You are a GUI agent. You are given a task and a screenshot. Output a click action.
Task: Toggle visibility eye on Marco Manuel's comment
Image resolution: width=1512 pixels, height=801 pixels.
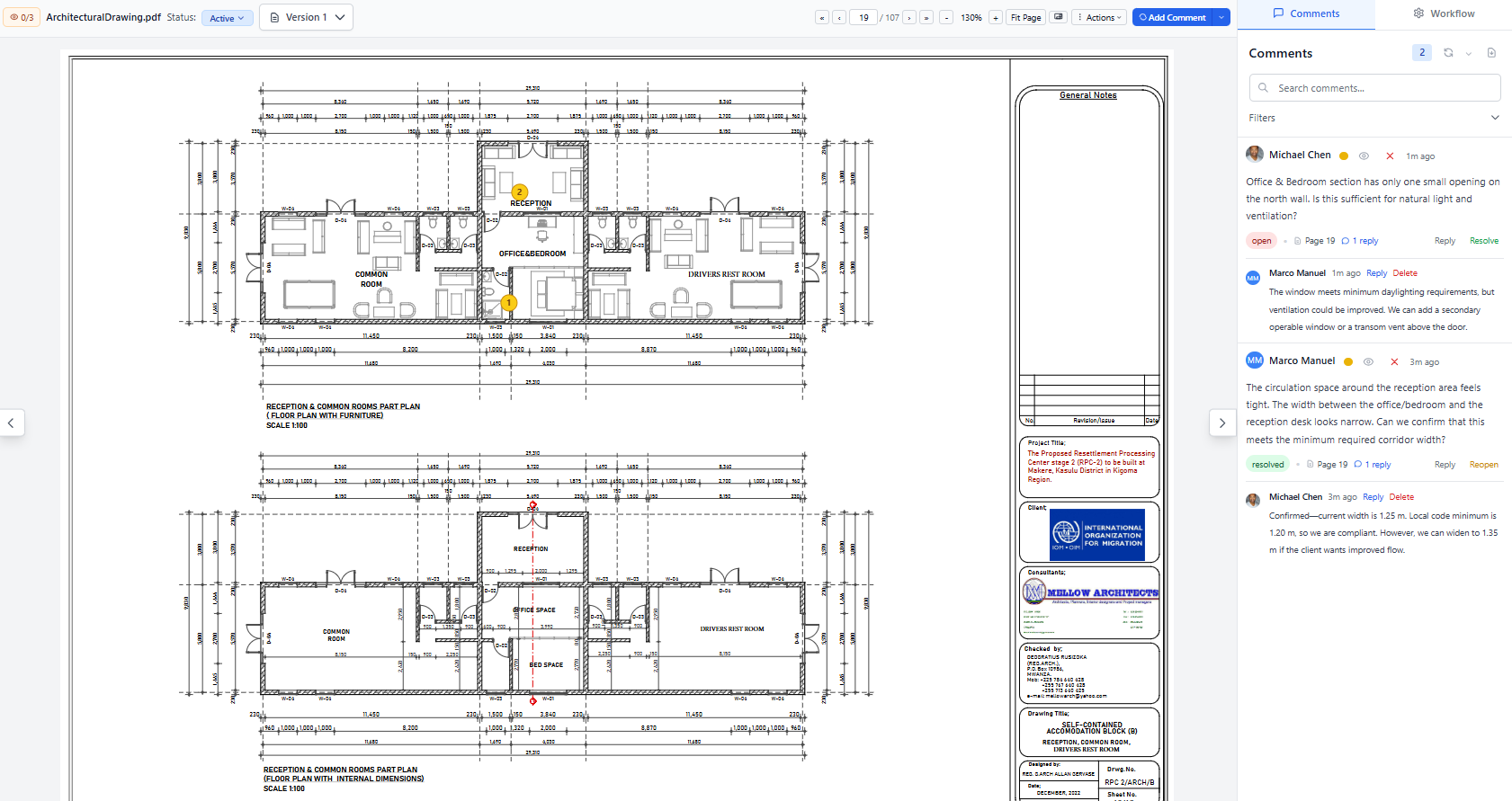point(1368,361)
